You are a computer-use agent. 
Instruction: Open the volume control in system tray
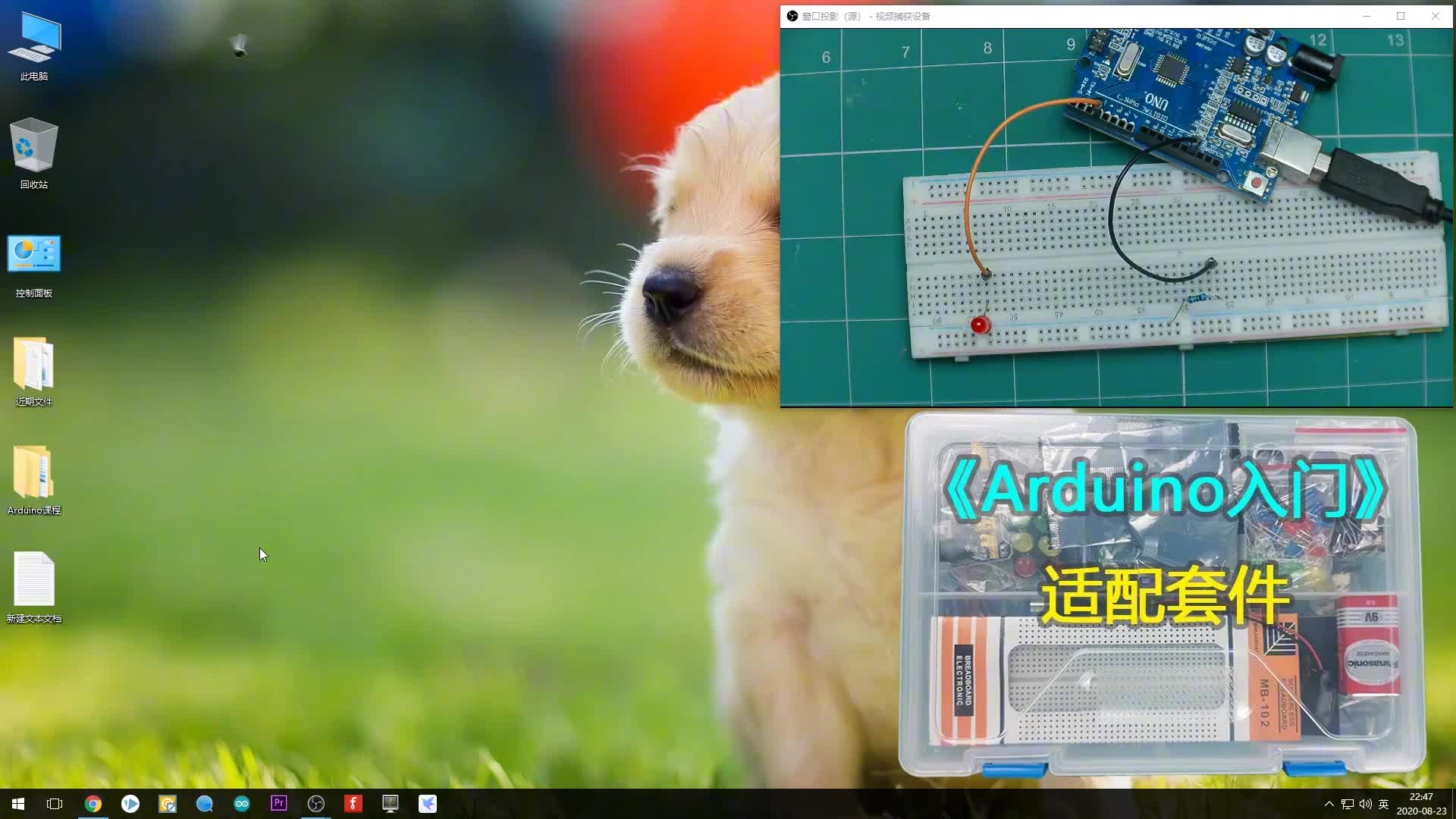pyautogui.click(x=1366, y=804)
